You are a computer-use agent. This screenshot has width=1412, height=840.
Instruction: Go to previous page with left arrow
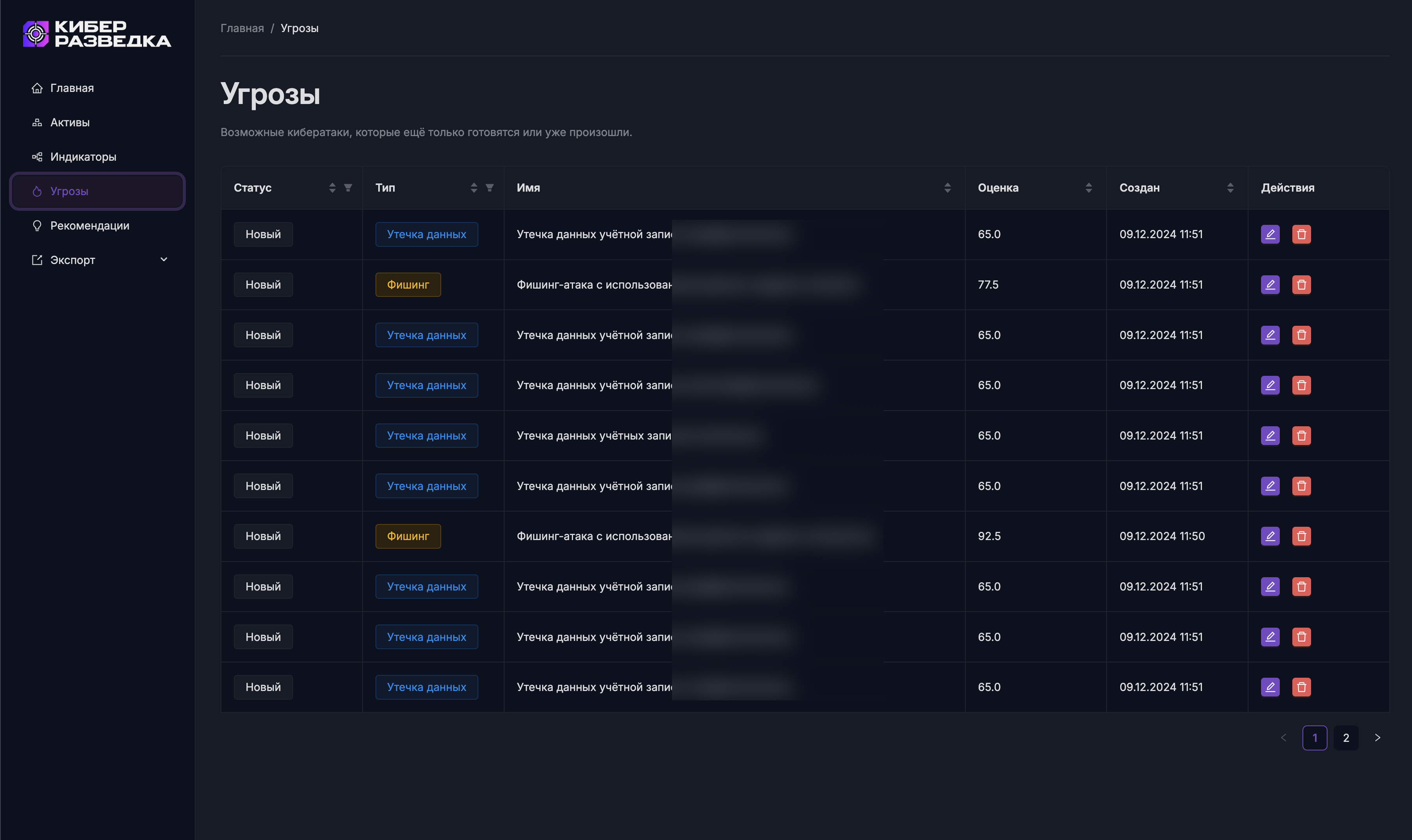click(1283, 738)
